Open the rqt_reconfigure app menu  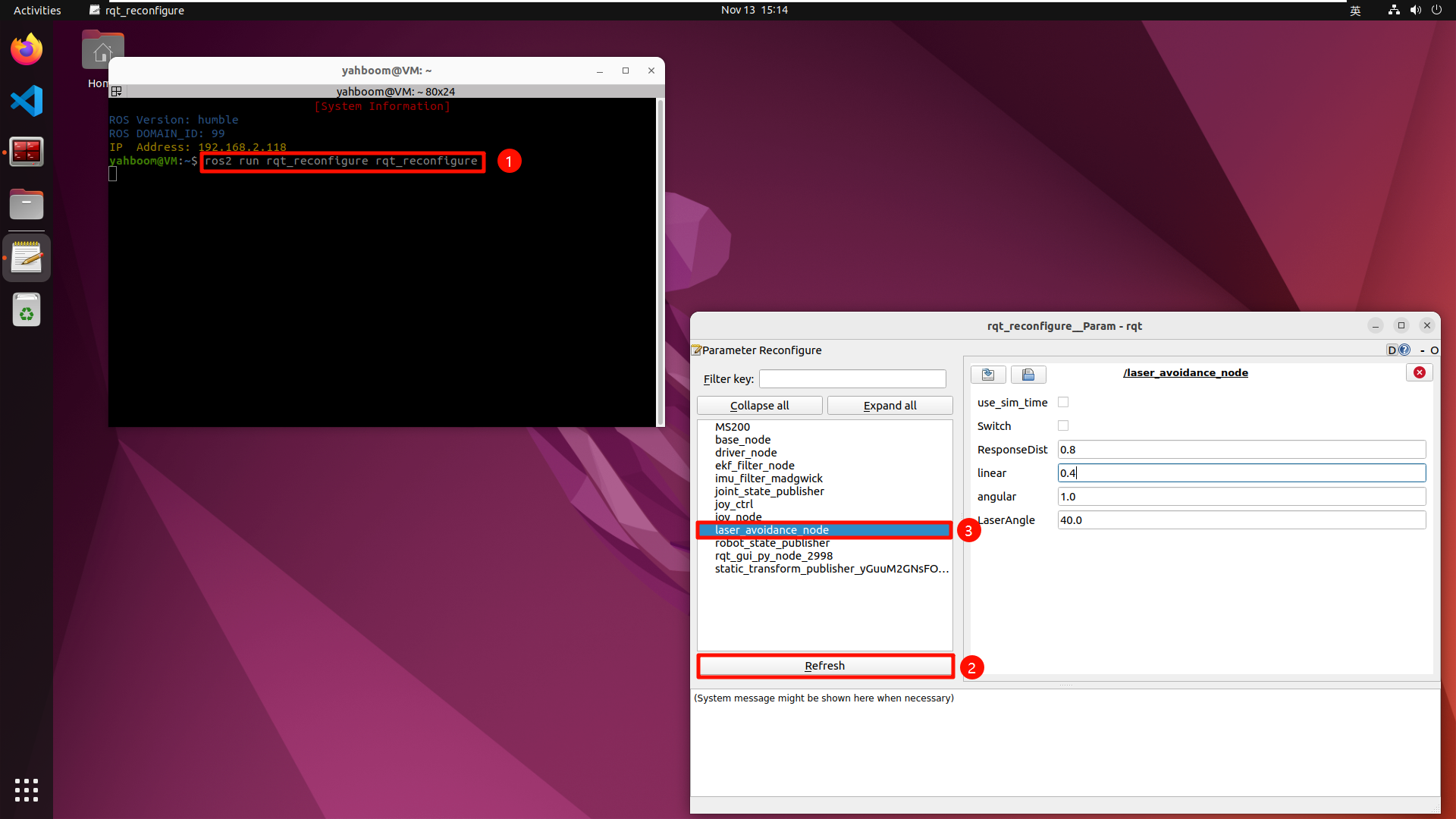[137, 11]
